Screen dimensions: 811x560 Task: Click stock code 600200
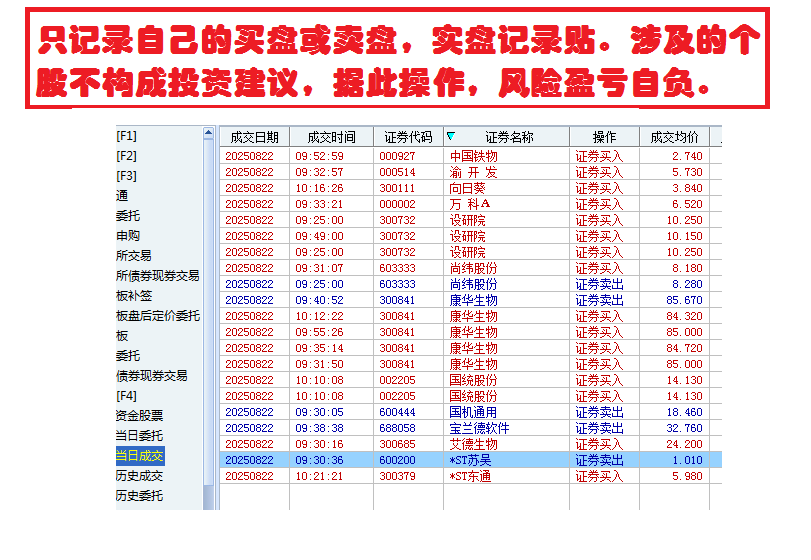pos(397,461)
